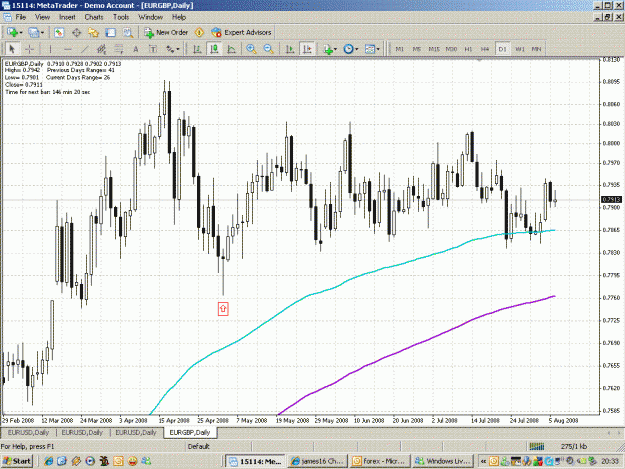Open the Market Watch panel icon

pyautogui.click(x=59, y=32)
